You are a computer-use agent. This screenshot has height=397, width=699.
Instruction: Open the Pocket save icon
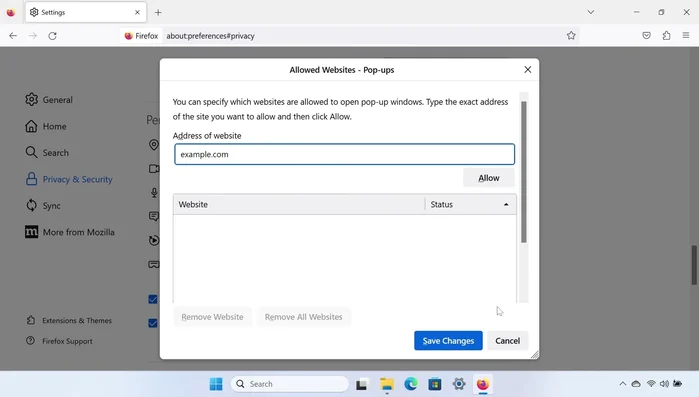[x=646, y=36]
